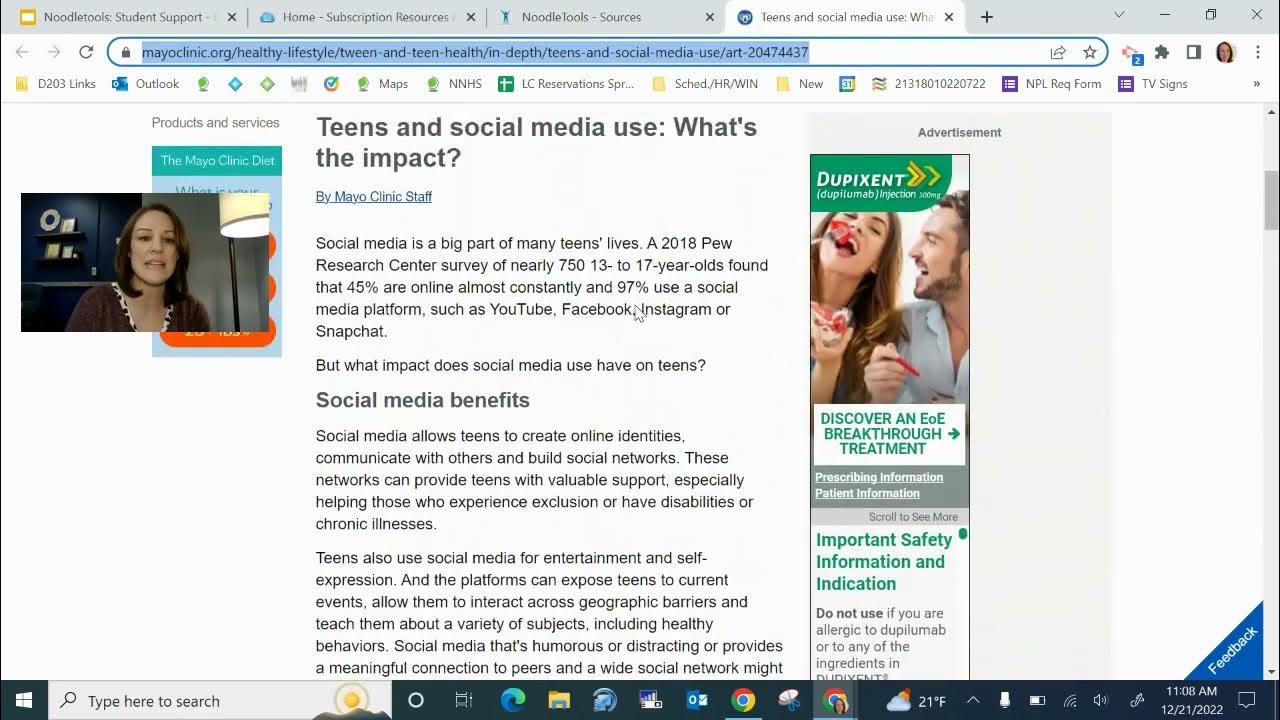This screenshot has height=720, width=1280.
Task: Click the taskbar volume speaker icon
Action: [x=1101, y=700]
